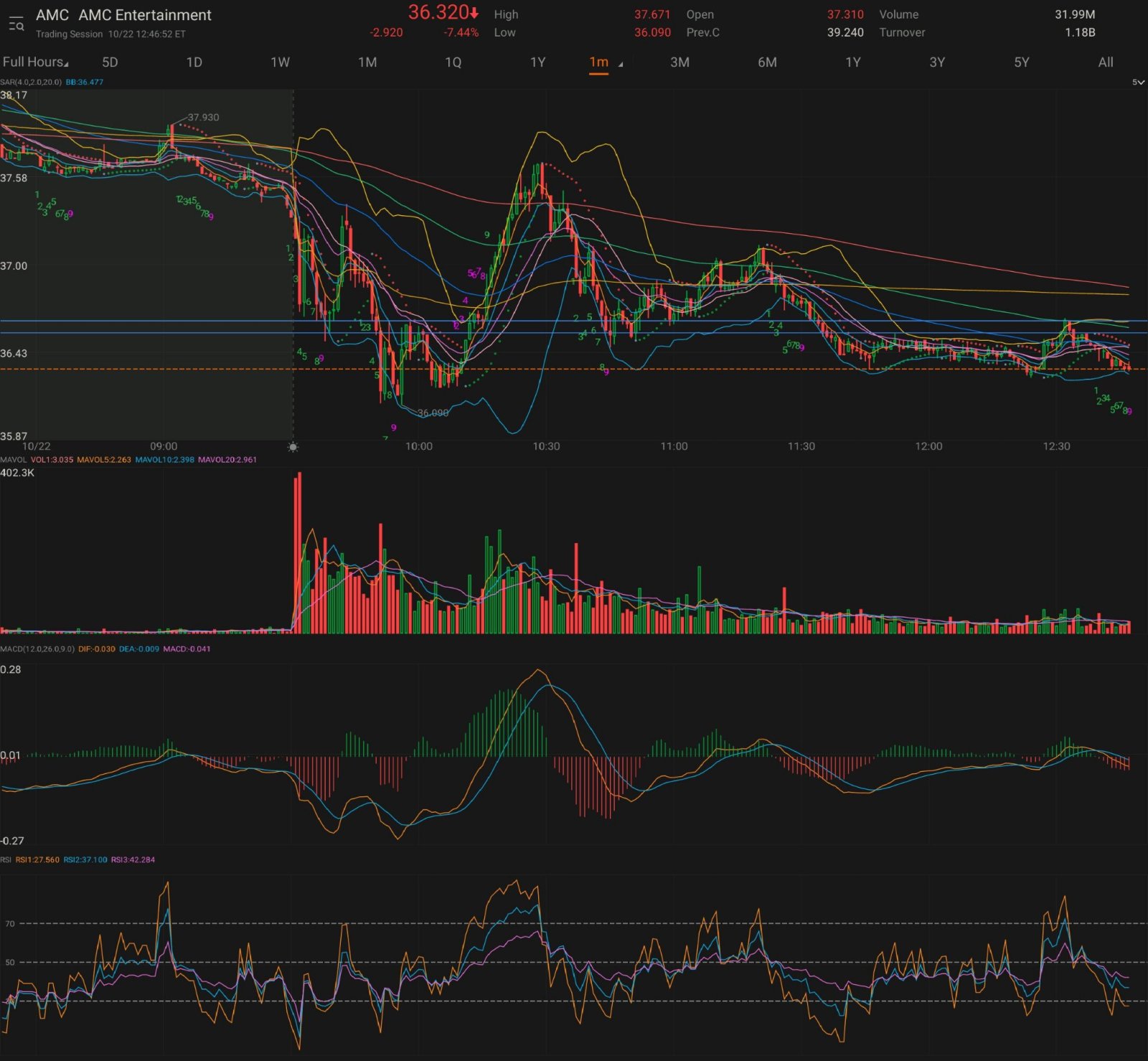
Task: Switch to the 5D timeframe tab
Action: tap(110, 62)
